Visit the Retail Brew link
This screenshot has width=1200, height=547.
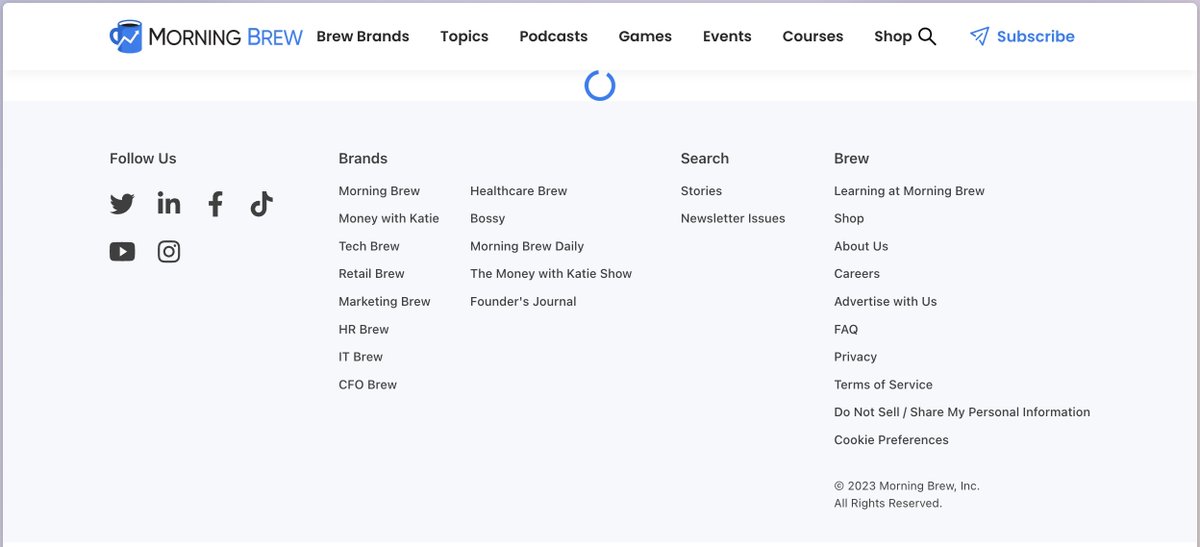(372, 273)
